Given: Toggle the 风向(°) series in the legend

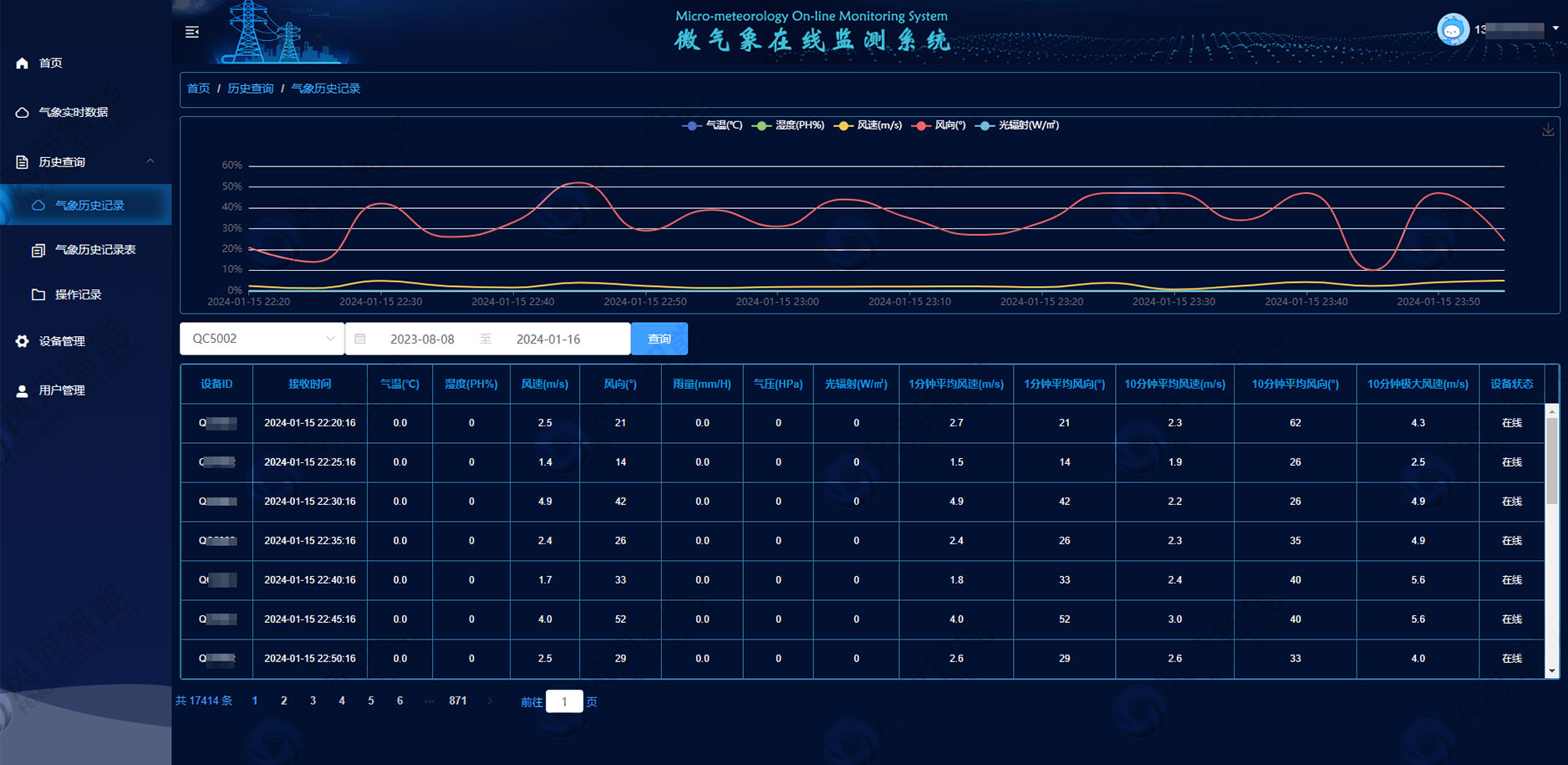Looking at the screenshot, I should [x=939, y=125].
